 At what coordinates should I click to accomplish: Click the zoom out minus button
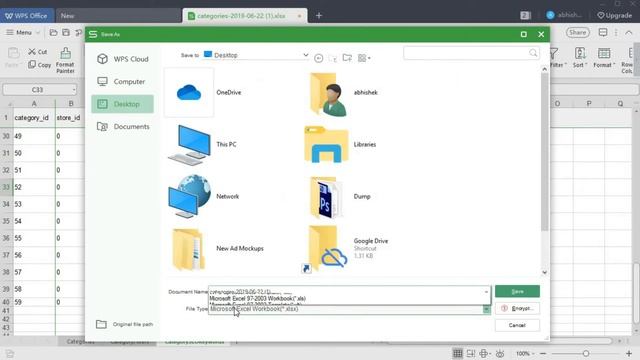point(543,353)
